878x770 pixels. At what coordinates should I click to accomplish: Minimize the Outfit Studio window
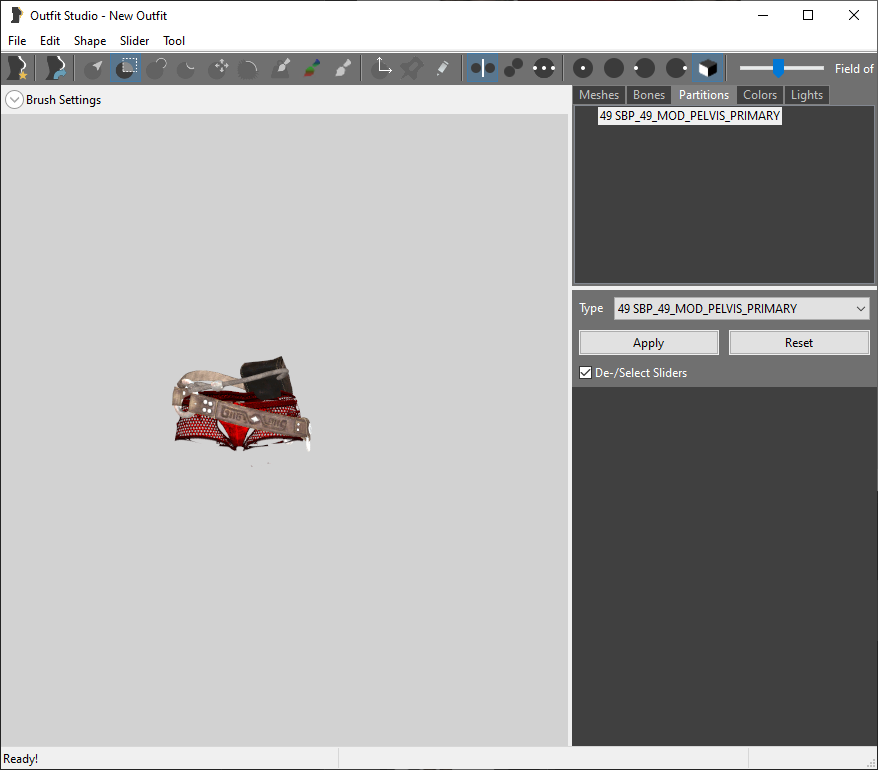pyautogui.click(x=763, y=15)
